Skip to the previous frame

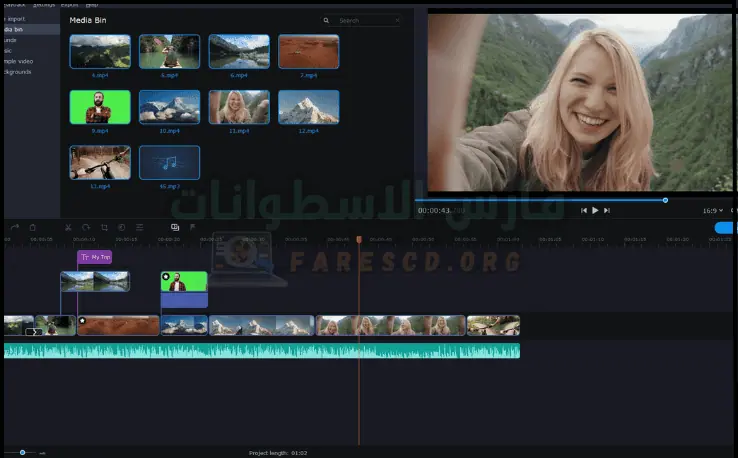tap(584, 210)
